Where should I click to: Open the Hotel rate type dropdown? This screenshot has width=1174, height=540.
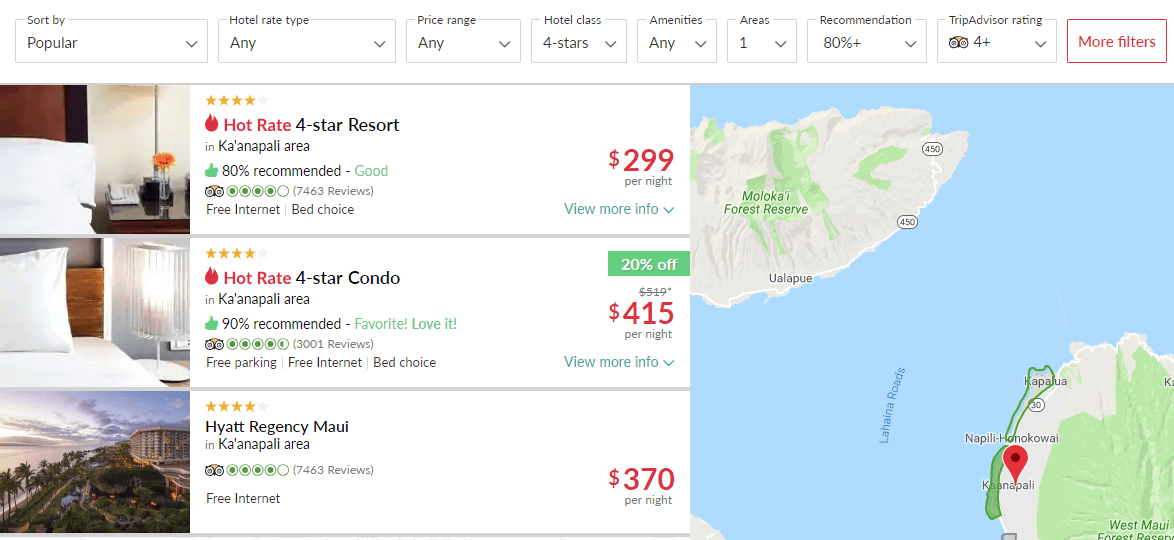(x=306, y=42)
